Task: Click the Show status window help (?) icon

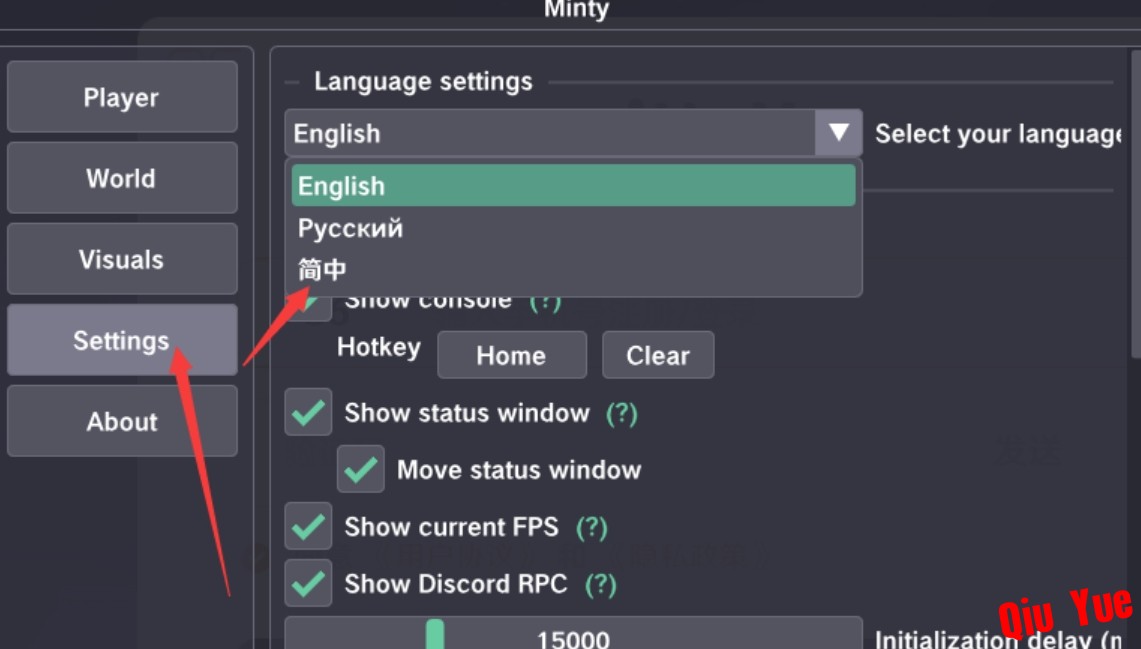Action: [622, 413]
